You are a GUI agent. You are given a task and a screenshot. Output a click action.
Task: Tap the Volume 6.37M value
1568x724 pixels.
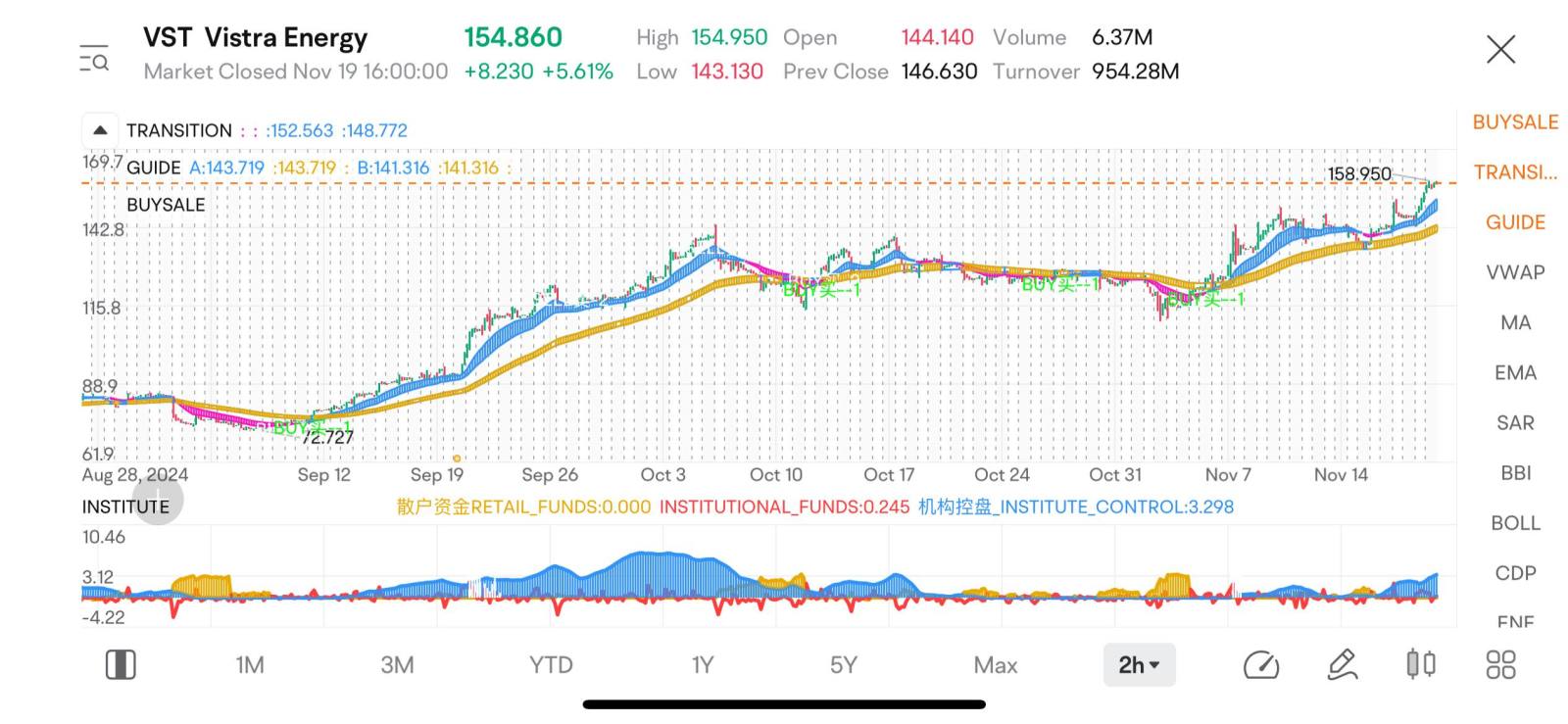(x=1122, y=37)
